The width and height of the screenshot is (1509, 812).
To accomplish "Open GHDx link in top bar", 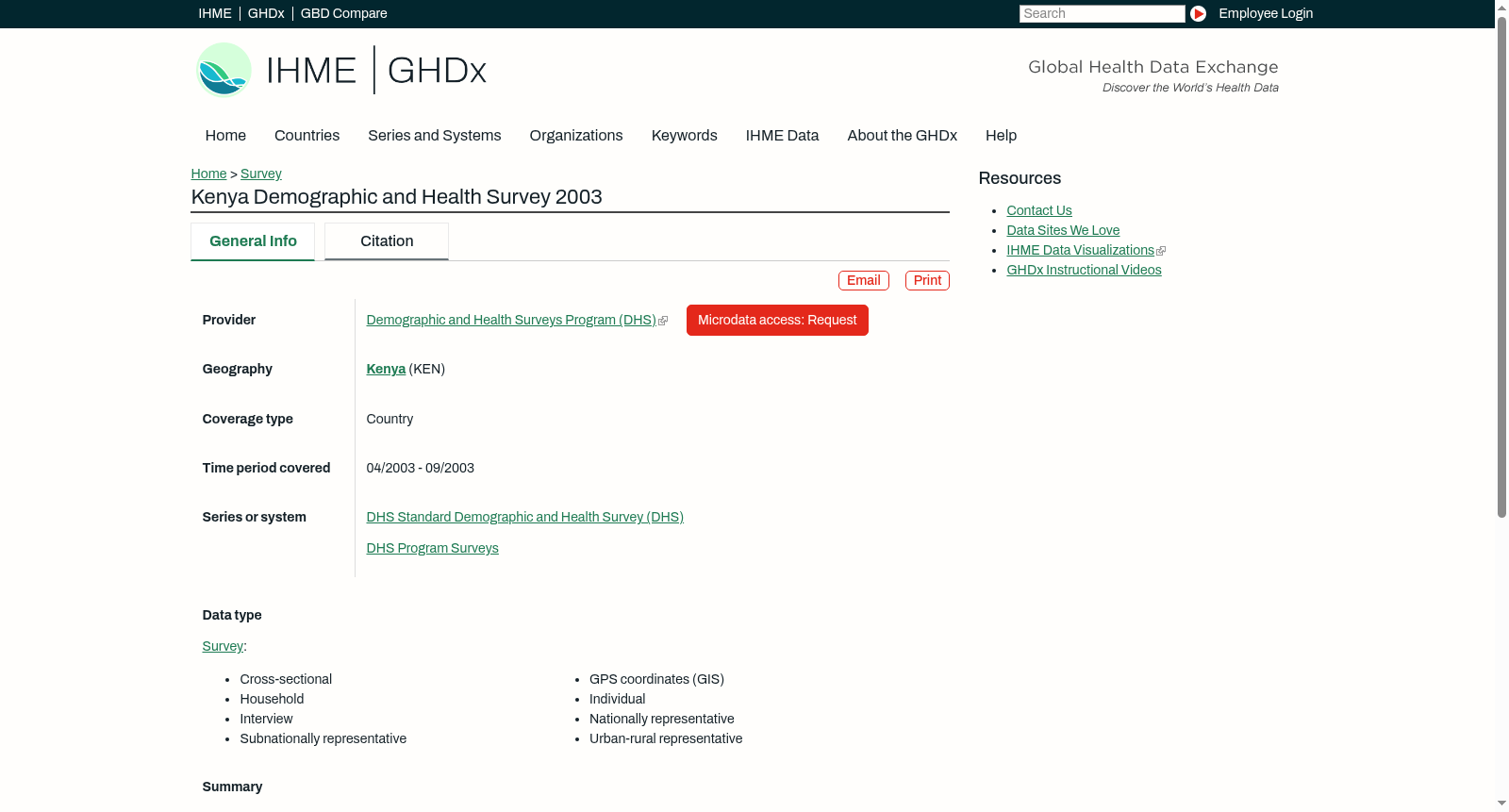I will (266, 13).
